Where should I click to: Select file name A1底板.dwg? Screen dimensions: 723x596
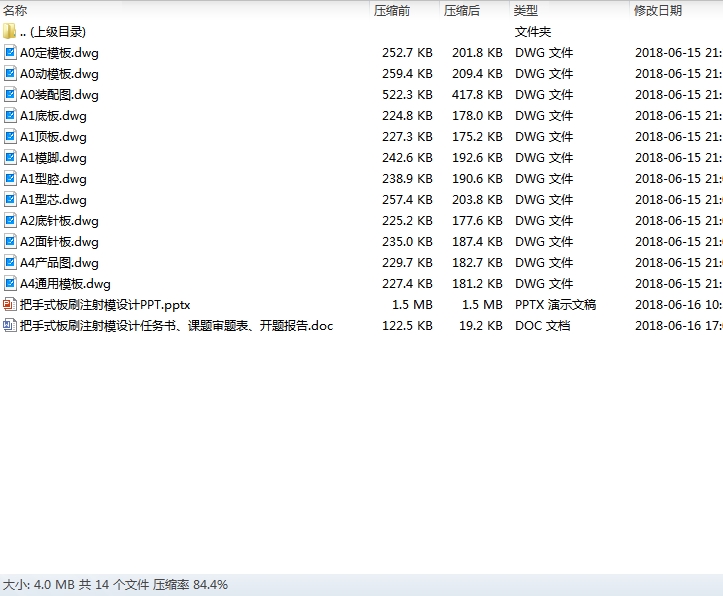(53, 116)
